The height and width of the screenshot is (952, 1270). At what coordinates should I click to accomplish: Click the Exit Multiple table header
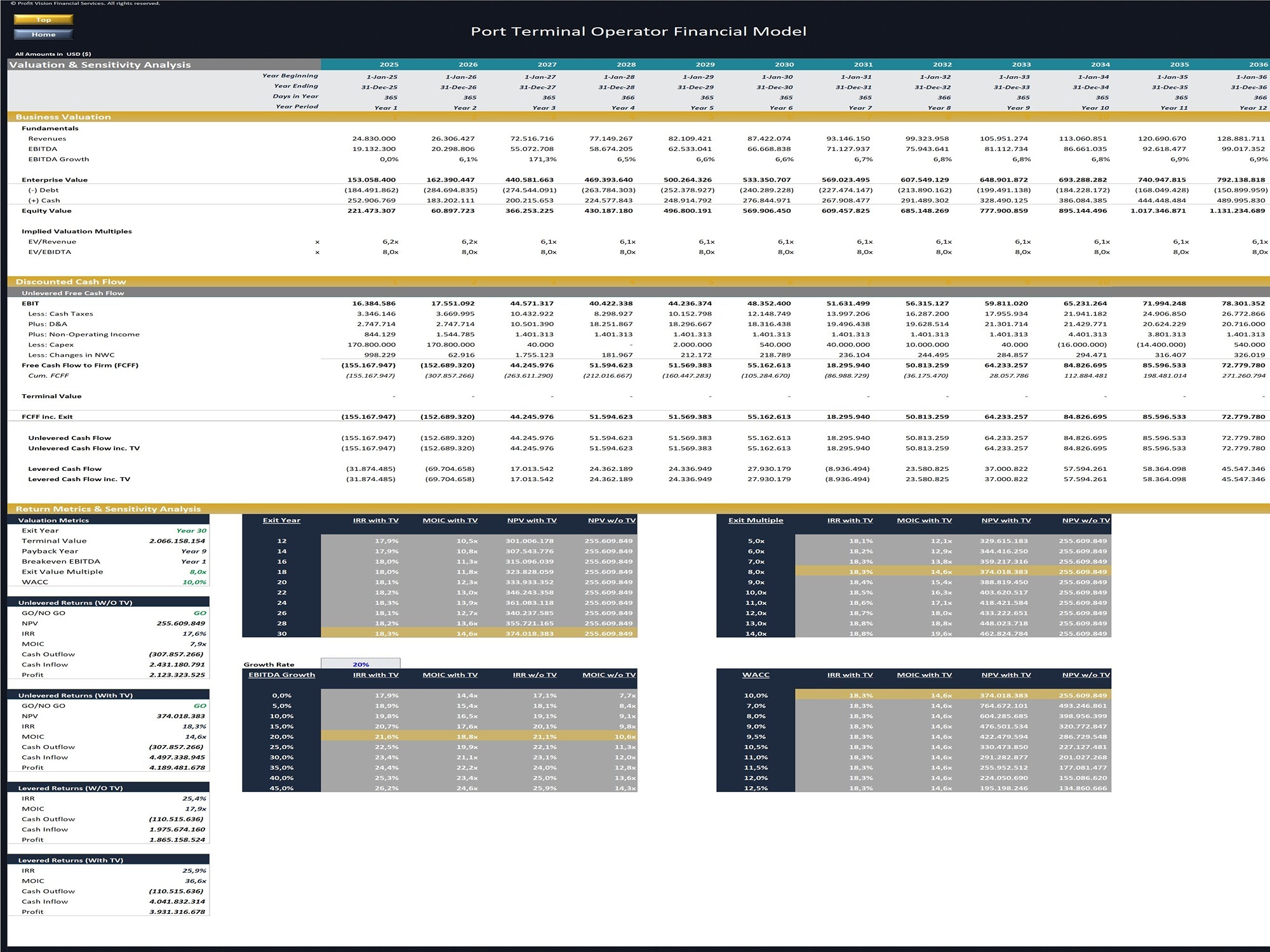click(x=756, y=519)
